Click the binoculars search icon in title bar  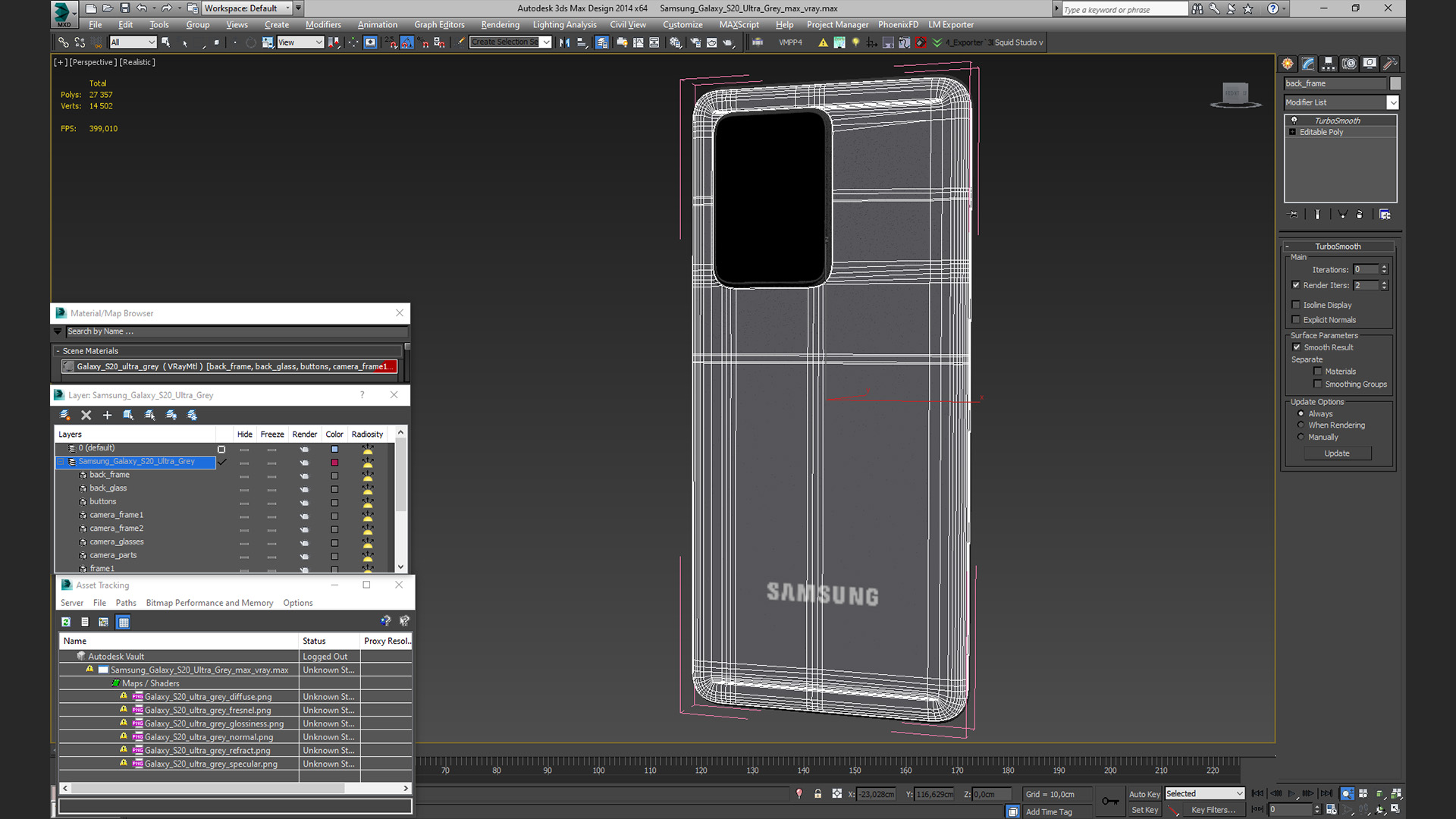coord(1197,9)
